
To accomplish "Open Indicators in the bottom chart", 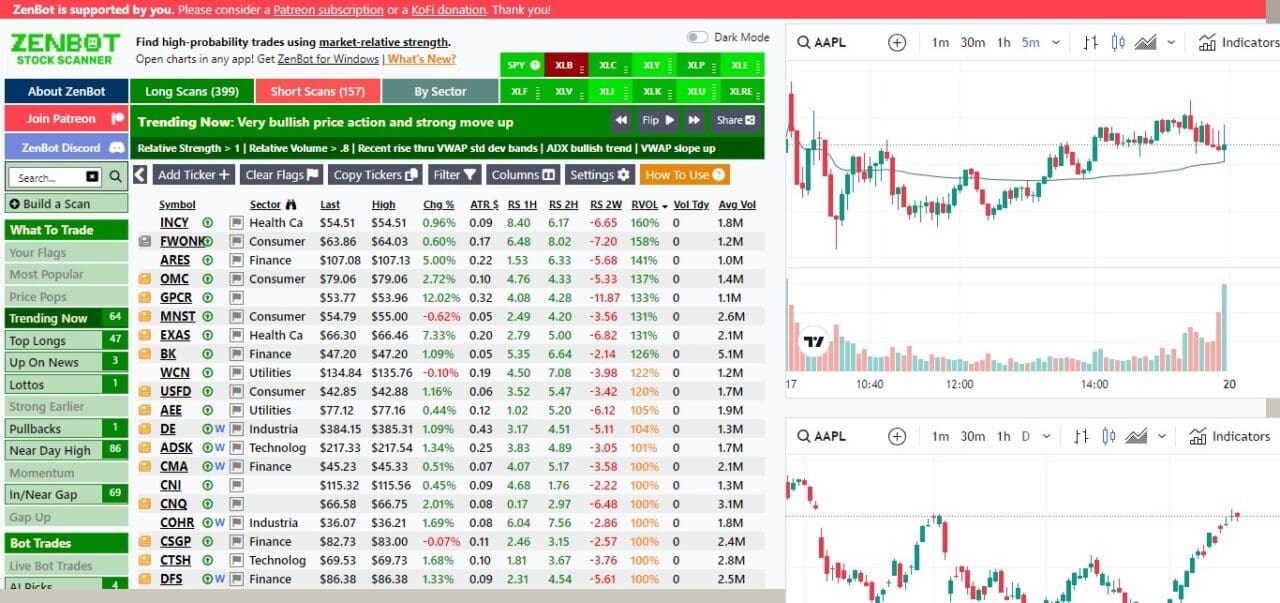I will 1230,436.
